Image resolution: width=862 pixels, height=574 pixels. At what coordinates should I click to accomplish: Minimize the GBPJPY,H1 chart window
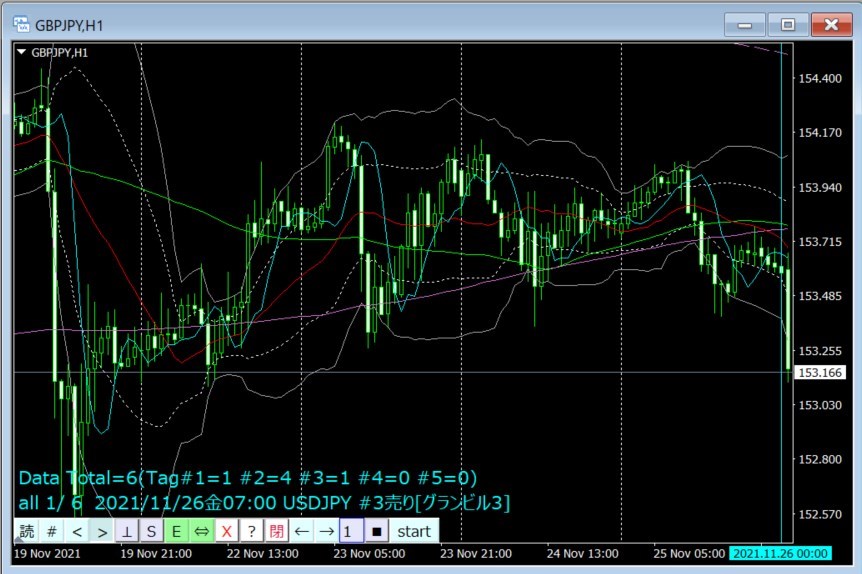(745, 25)
